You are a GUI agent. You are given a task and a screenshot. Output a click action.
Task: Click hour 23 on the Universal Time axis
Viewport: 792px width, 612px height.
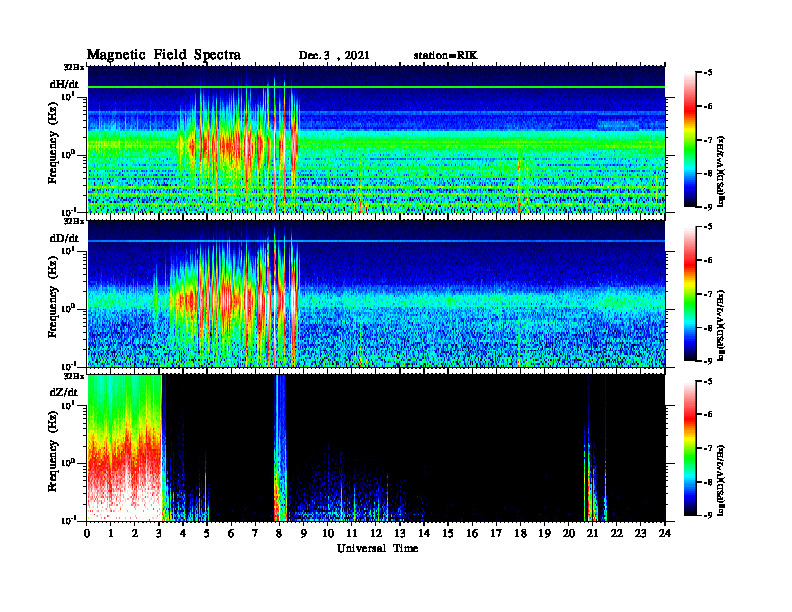coord(640,534)
